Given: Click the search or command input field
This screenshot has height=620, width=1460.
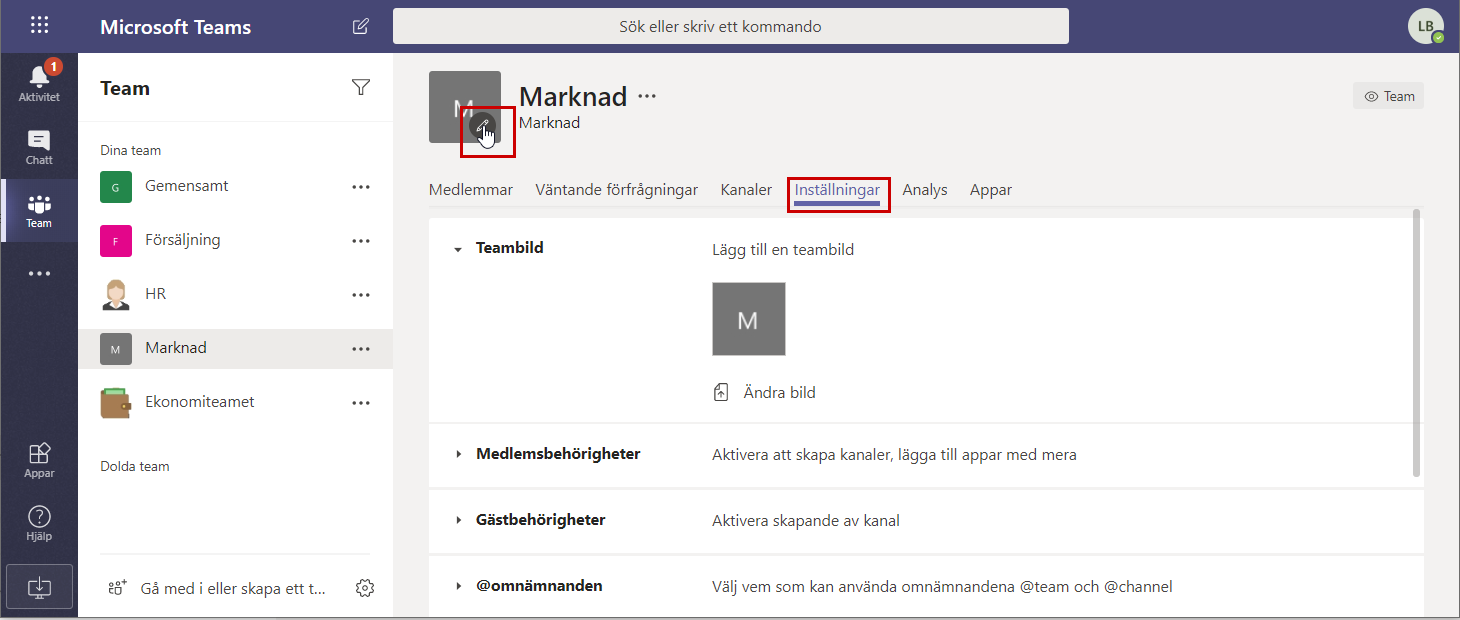Looking at the screenshot, I should coord(730,27).
